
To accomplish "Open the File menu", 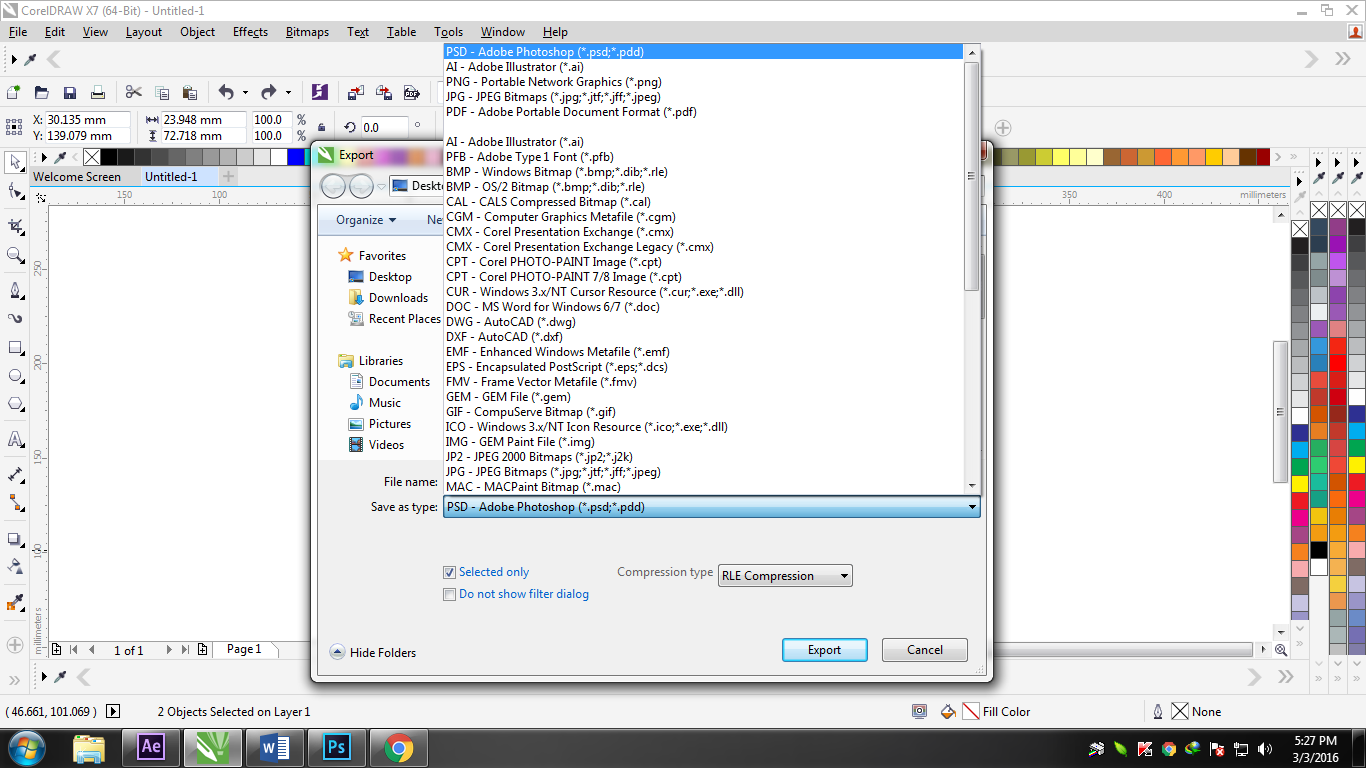I will point(18,32).
